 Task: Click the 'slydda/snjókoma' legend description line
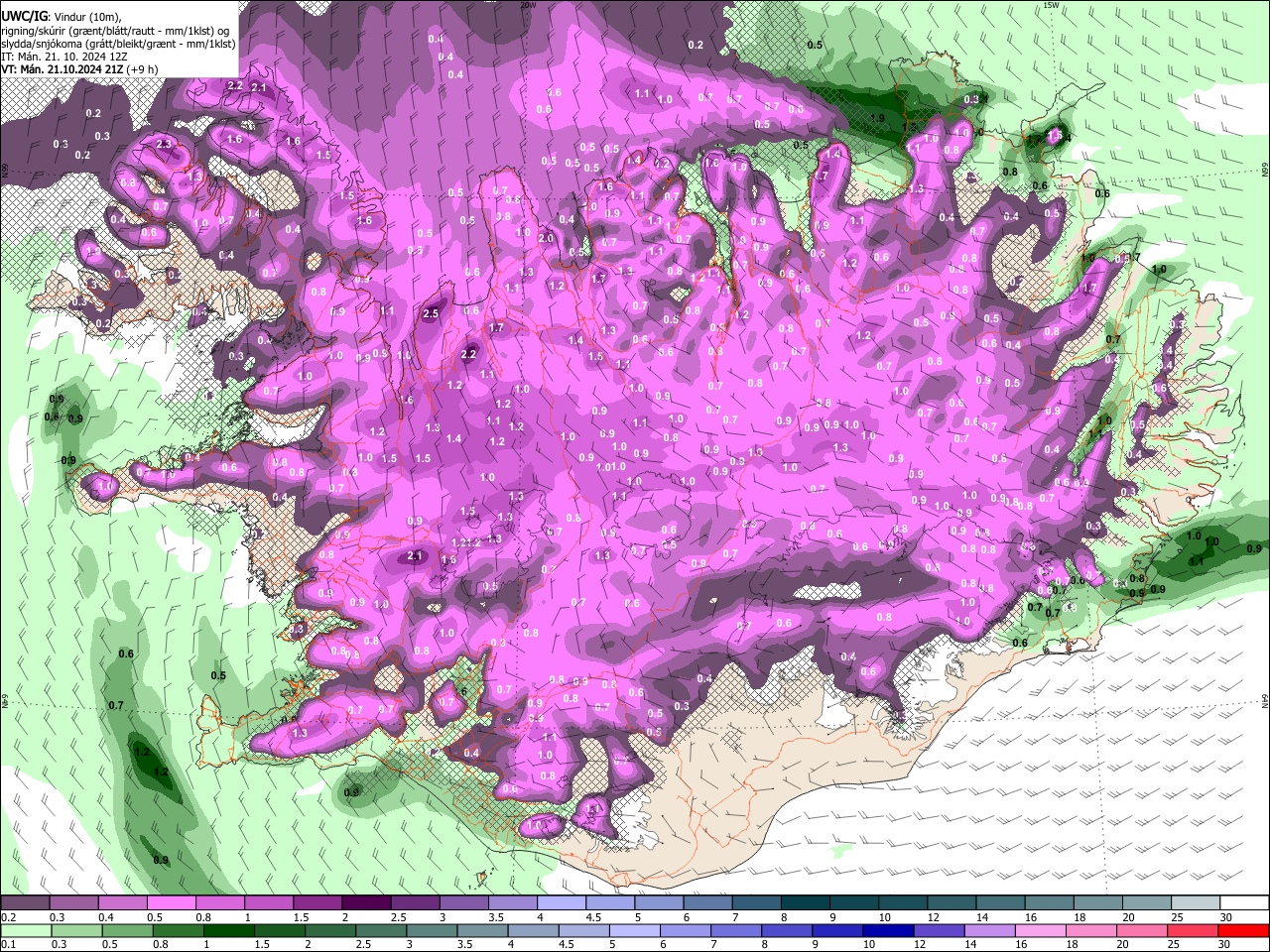point(118,44)
